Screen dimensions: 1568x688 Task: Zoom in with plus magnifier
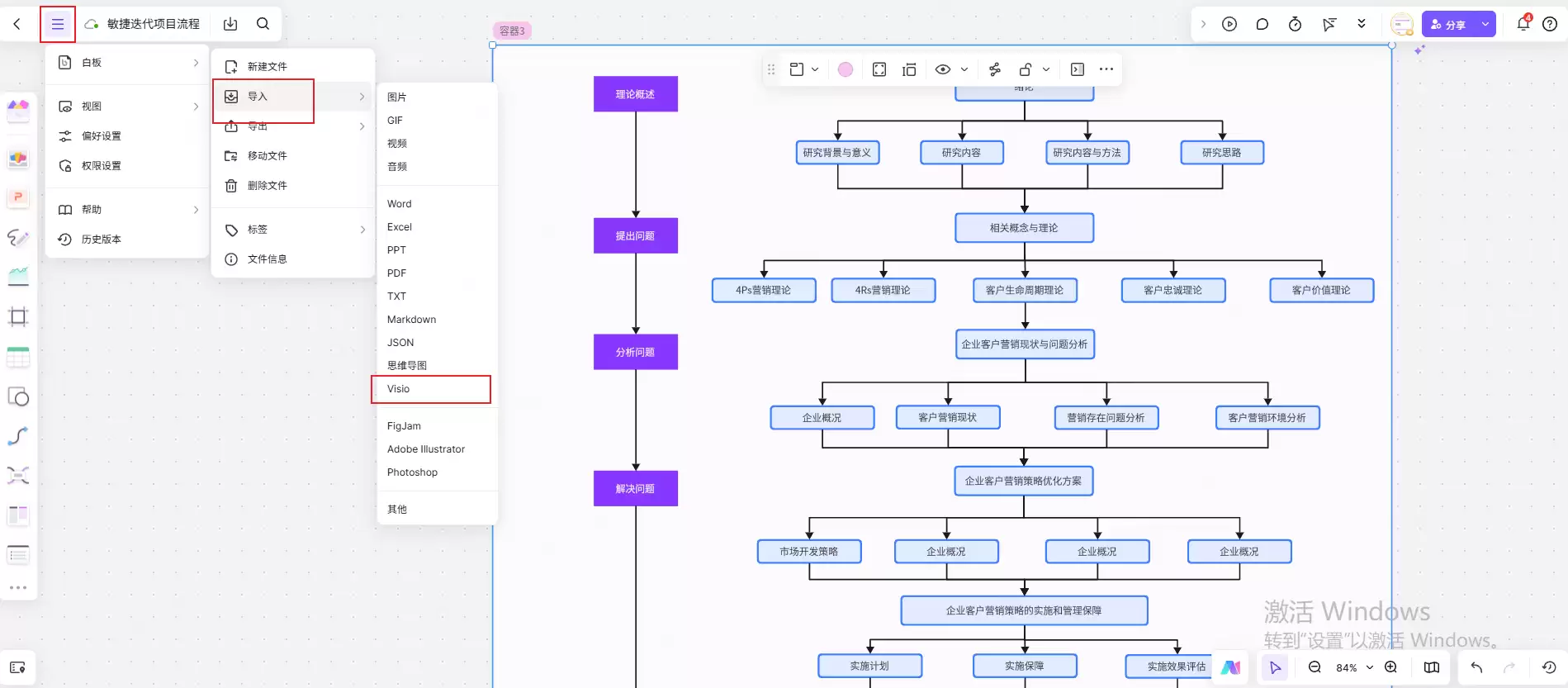(x=1390, y=667)
